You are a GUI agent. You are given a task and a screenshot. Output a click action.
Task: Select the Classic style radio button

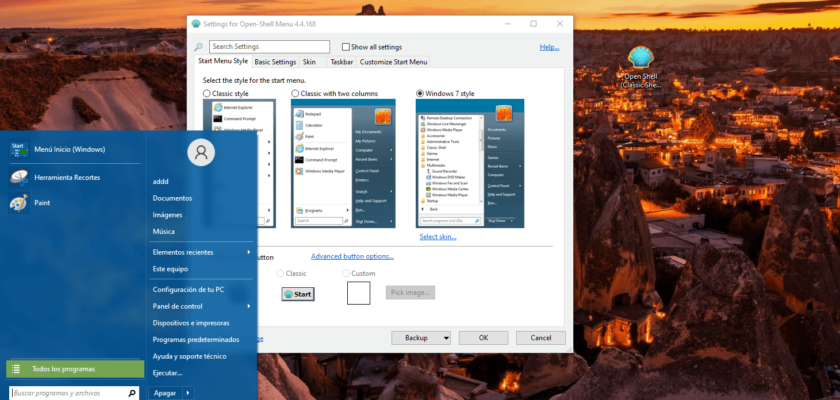tap(207, 93)
